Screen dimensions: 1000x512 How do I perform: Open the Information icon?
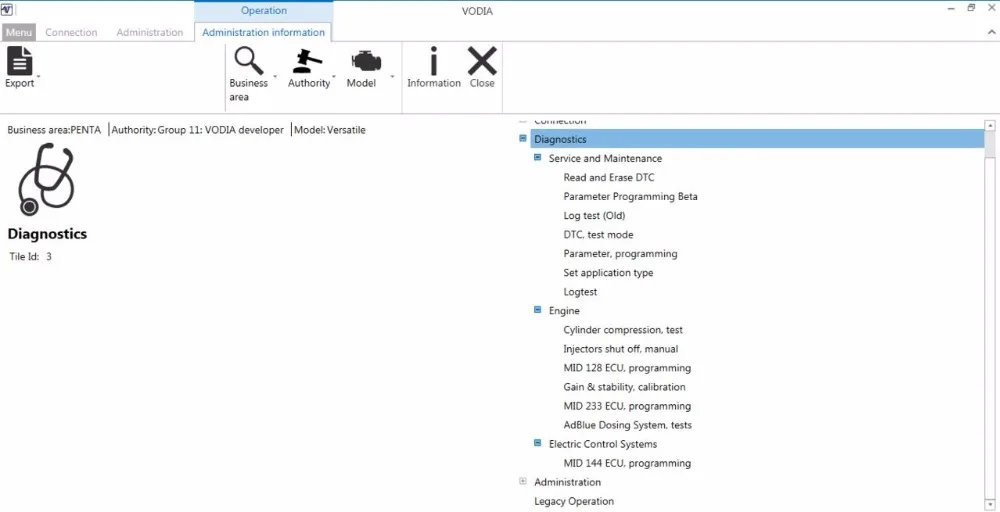tap(434, 61)
